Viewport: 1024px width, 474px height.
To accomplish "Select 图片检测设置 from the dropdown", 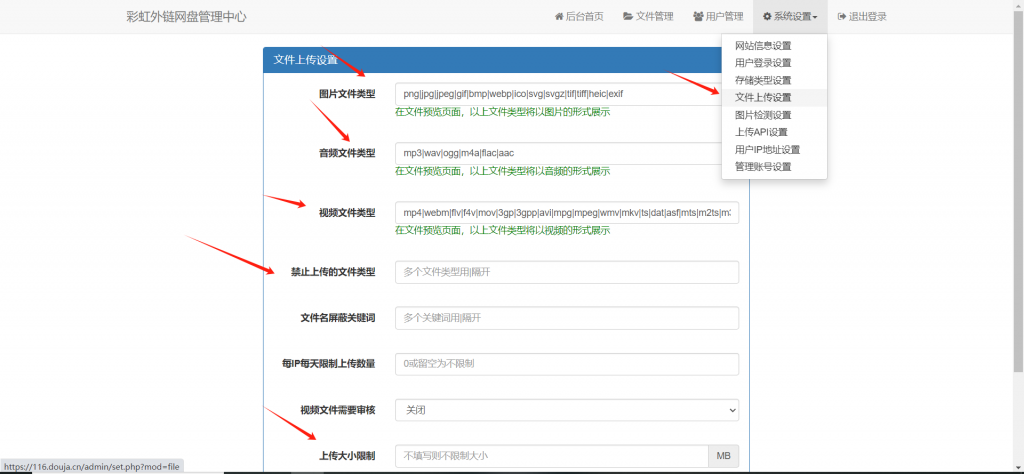I will 775,115.
